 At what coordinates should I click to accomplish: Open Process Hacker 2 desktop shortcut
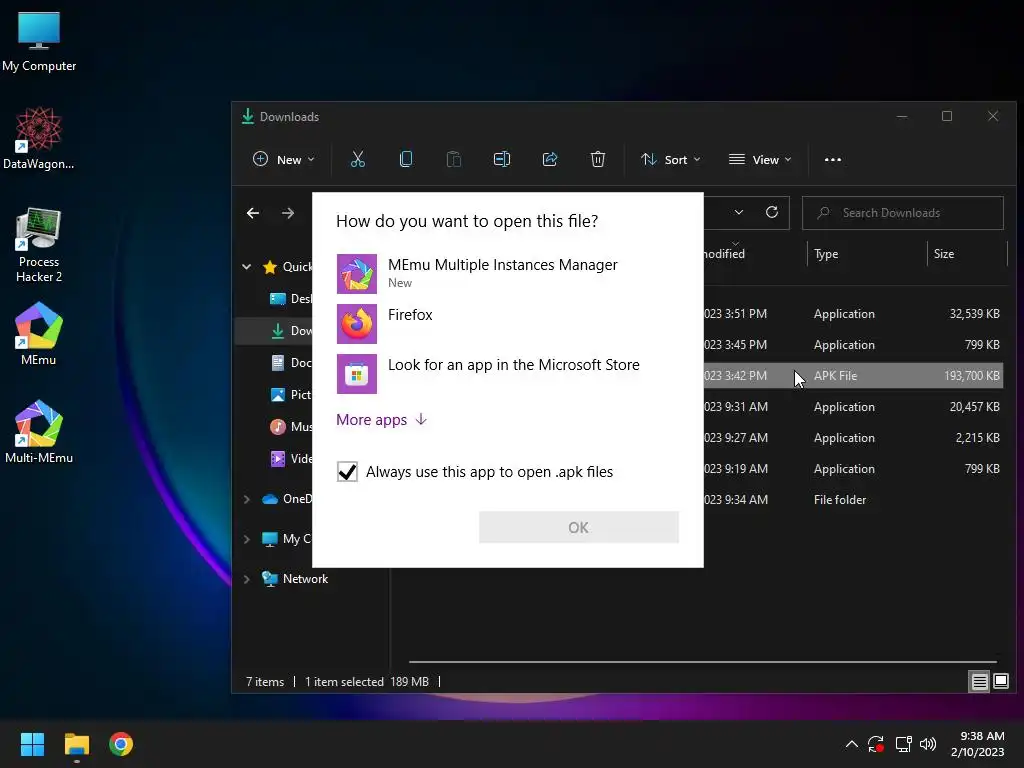click(39, 245)
